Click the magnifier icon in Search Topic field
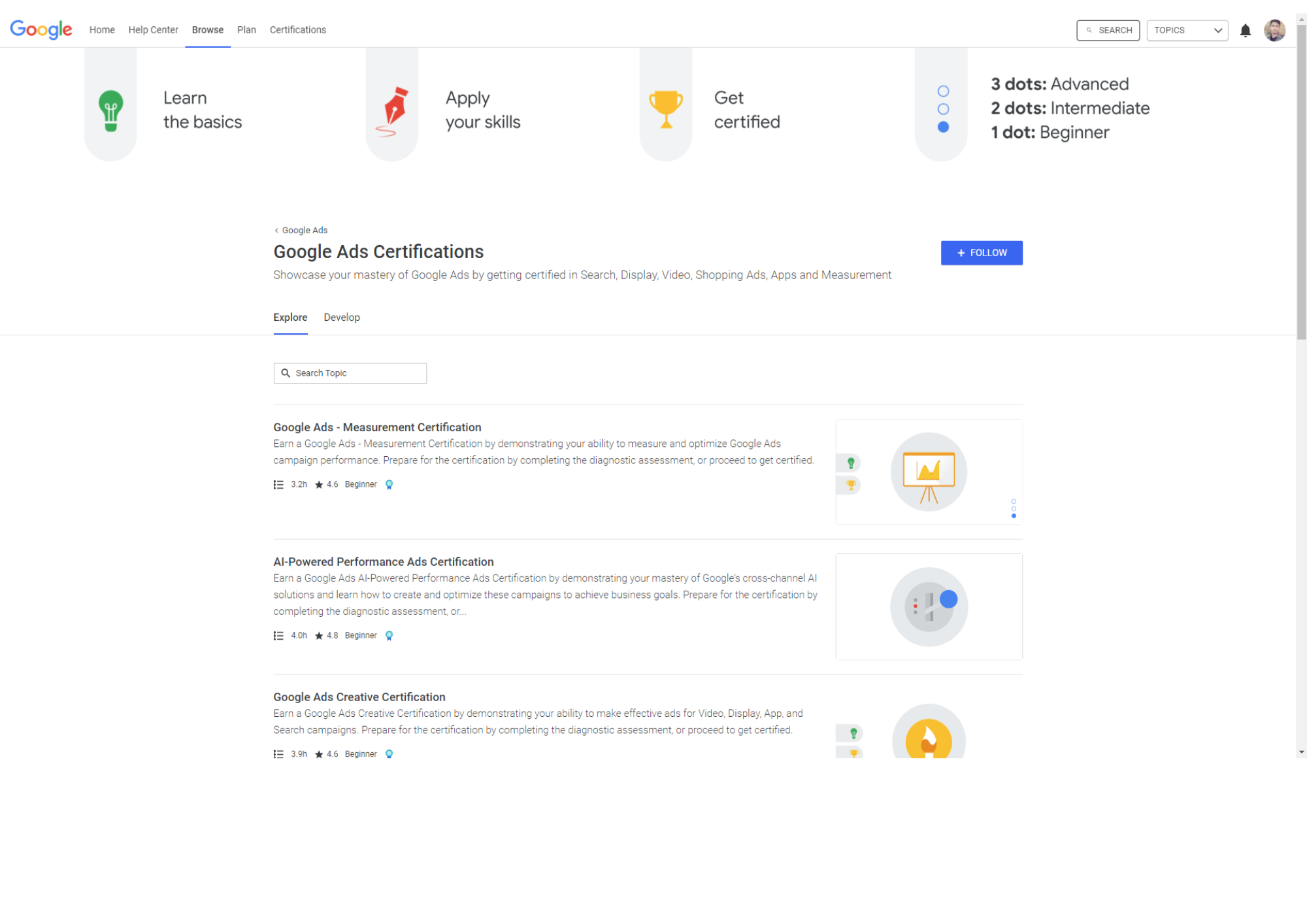1307x924 pixels. tap(286, 373)
